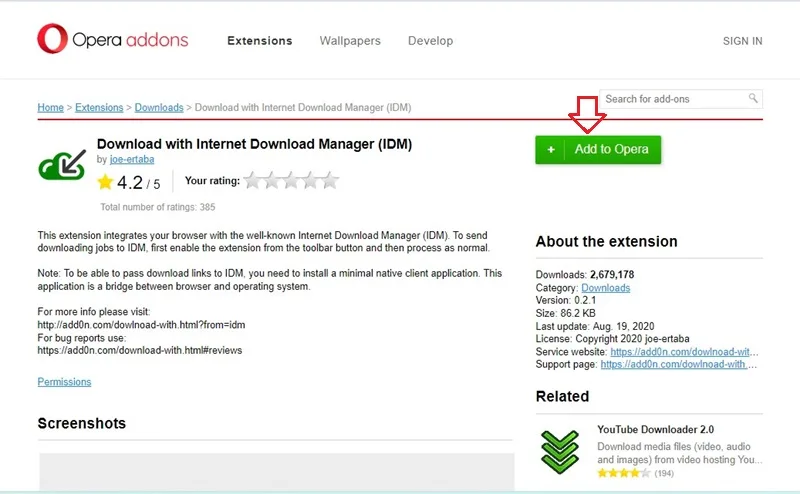The image size is (800, 494).
Task: Open the Permissions link
Action: [64, 382]
